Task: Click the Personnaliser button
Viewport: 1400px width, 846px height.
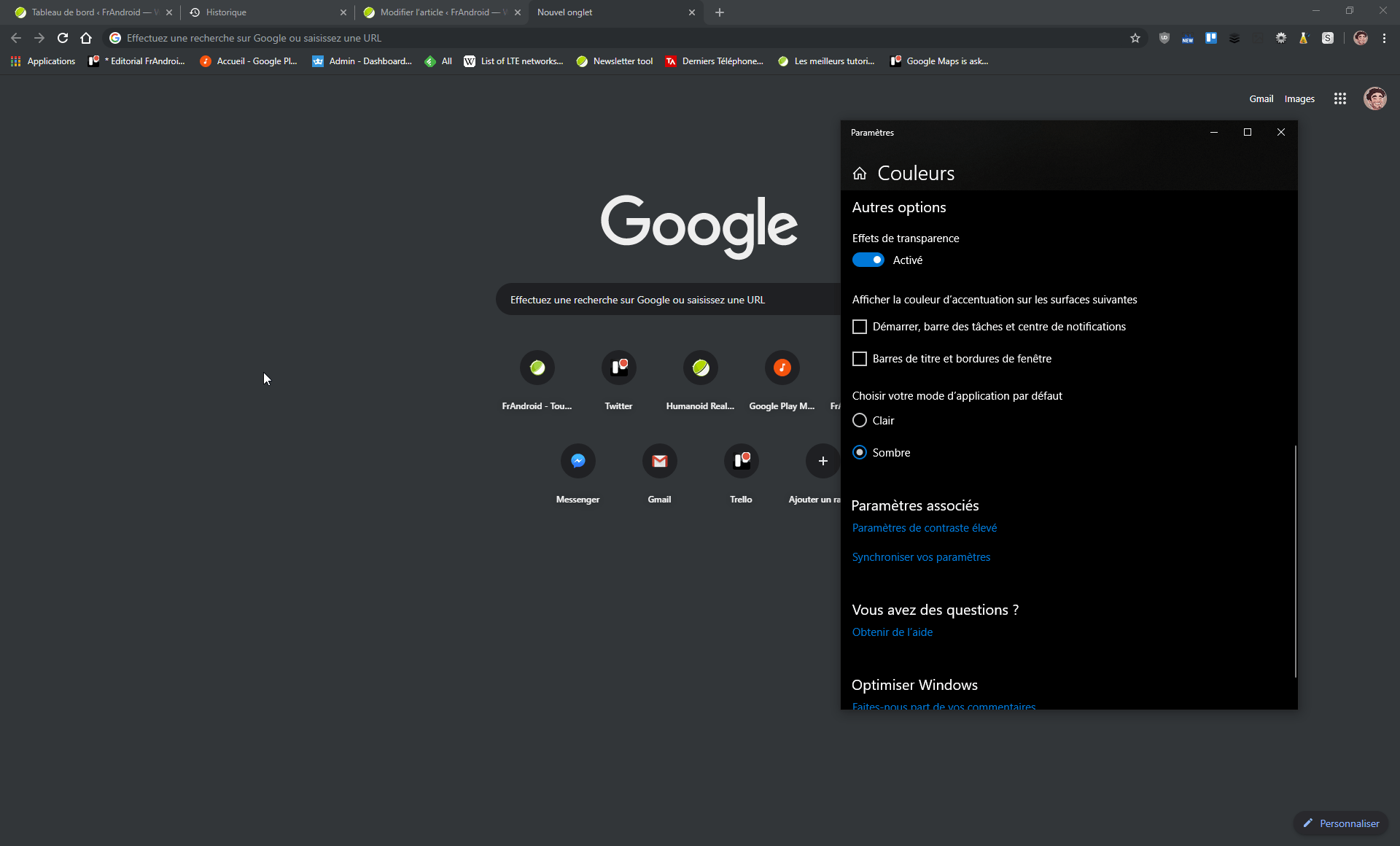Action: [1341, 823]
